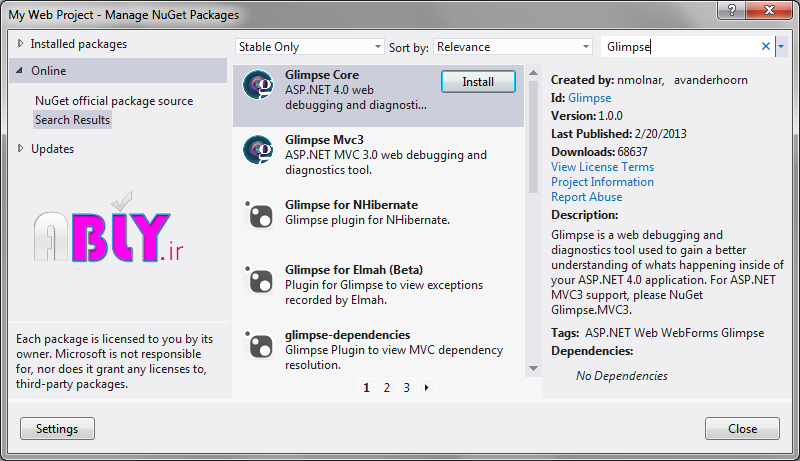The image size is (800, 461).
Task: Click the Close button at bottom
Action: (x=742, y=429)
